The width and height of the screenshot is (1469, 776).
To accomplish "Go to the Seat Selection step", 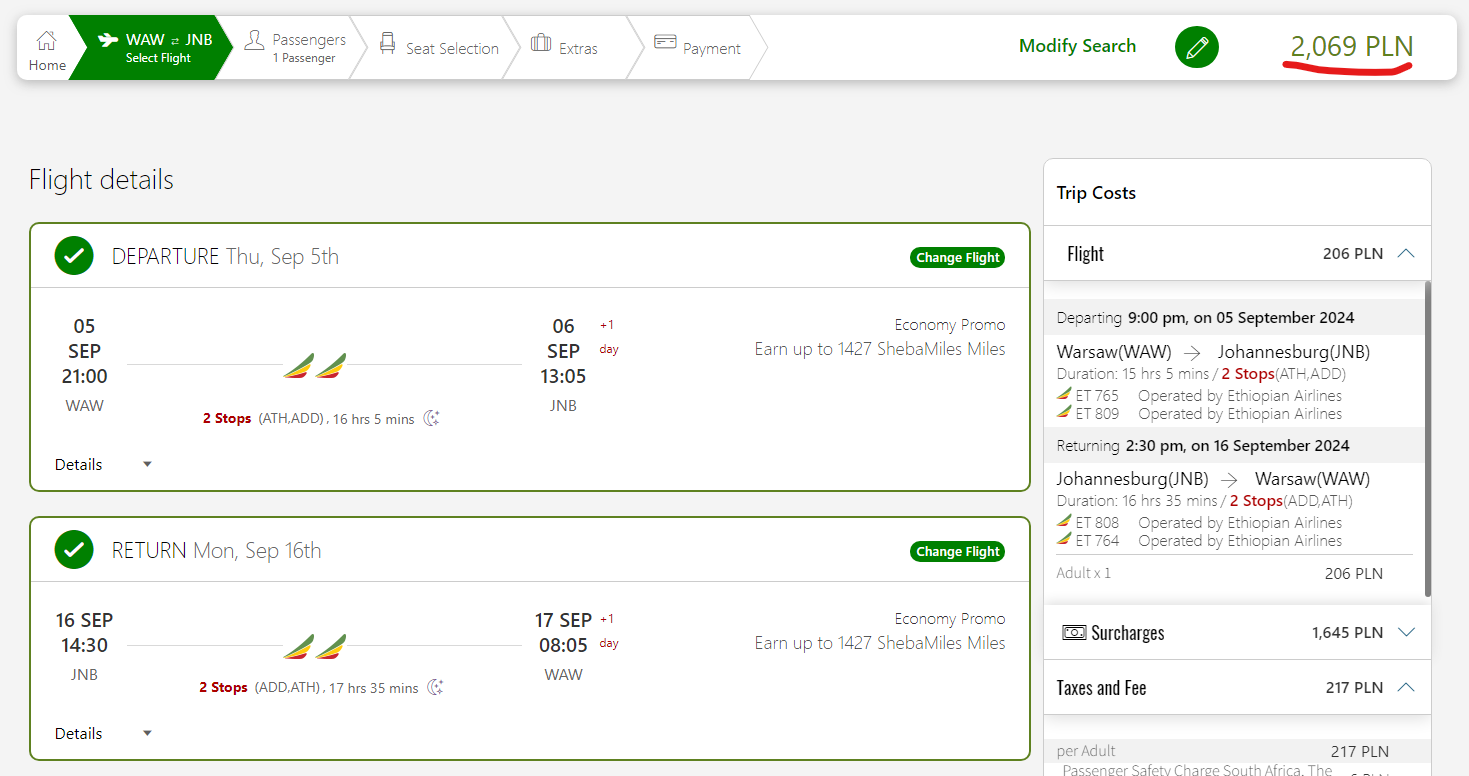I will click(439, 47).
